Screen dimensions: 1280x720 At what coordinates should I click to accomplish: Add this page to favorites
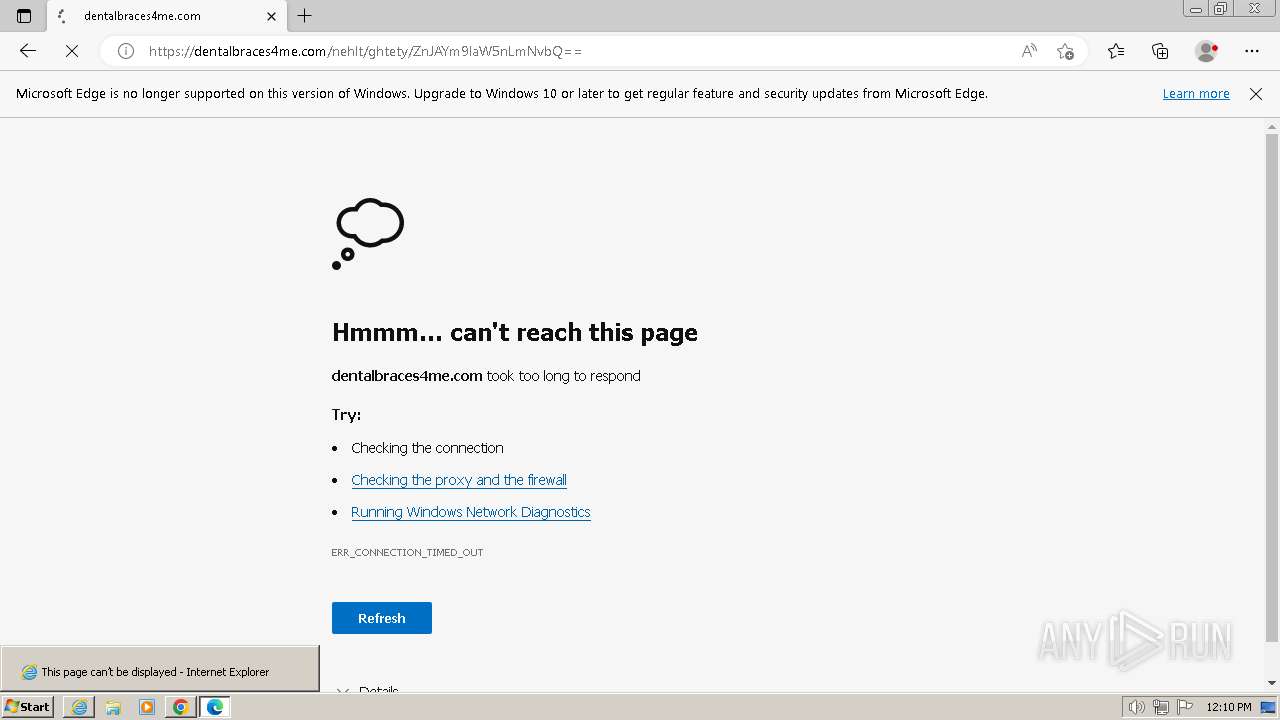click(x=1065, y=51)
